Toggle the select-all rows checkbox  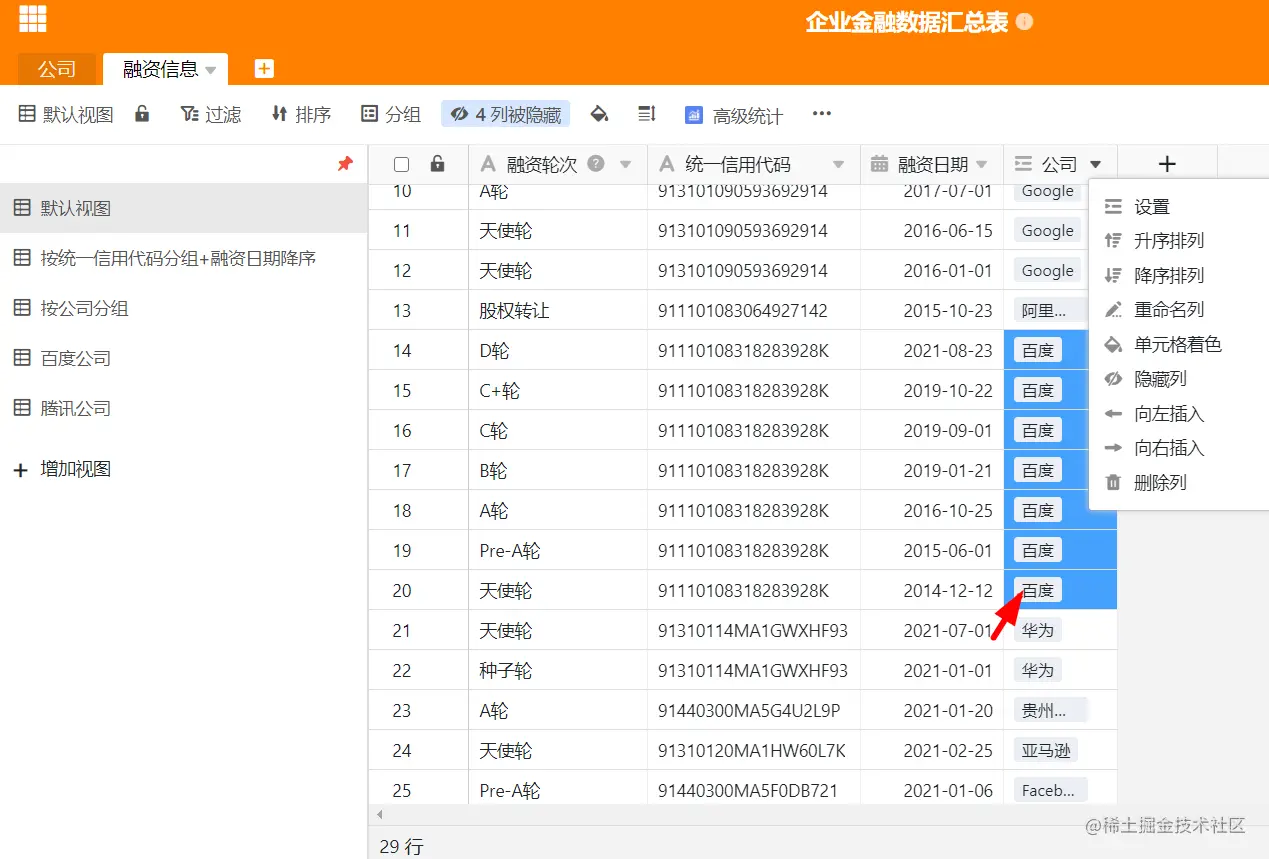tap(402, 165)
